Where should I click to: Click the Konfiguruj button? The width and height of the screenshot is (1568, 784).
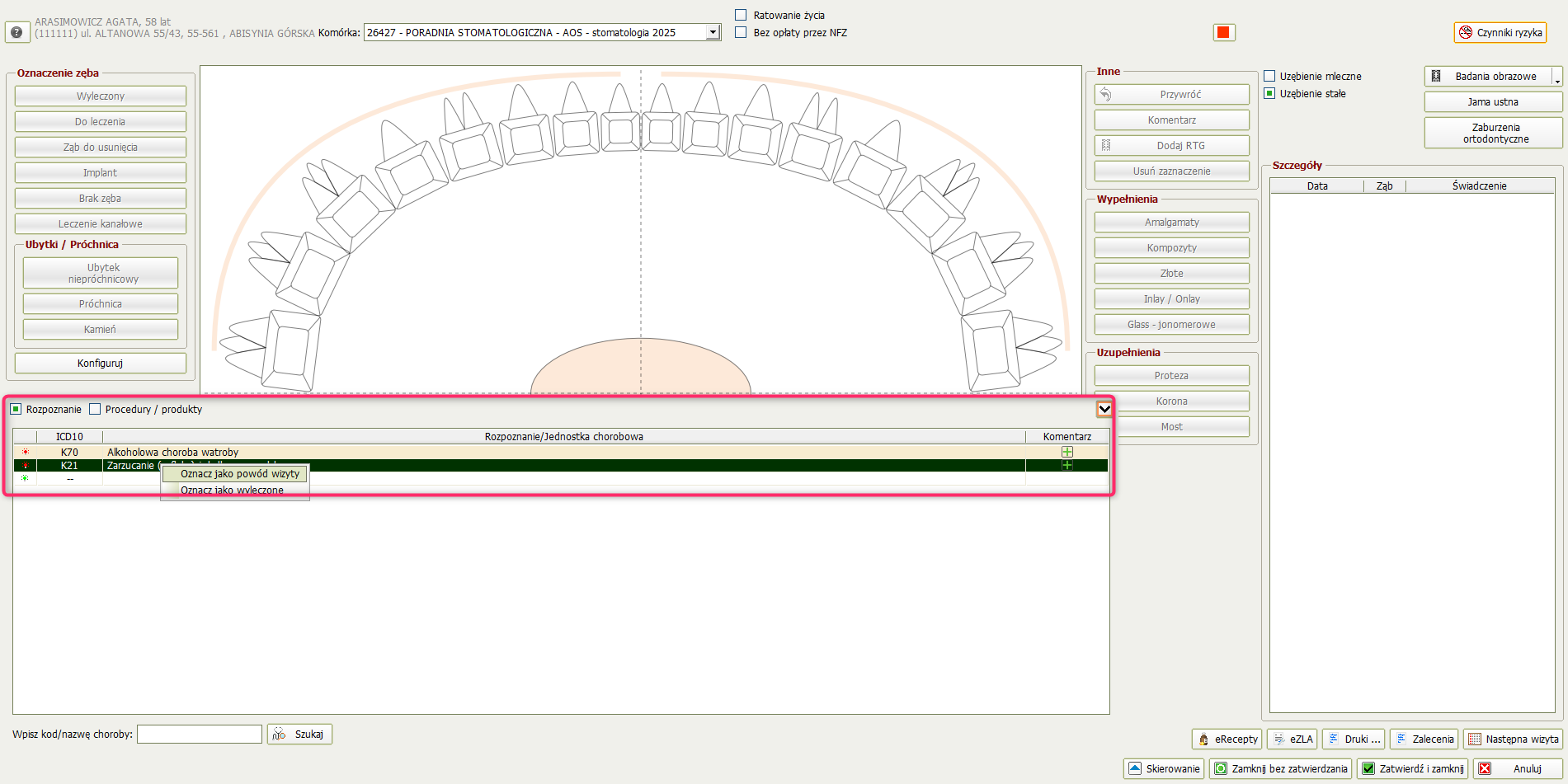click(100, 363)
